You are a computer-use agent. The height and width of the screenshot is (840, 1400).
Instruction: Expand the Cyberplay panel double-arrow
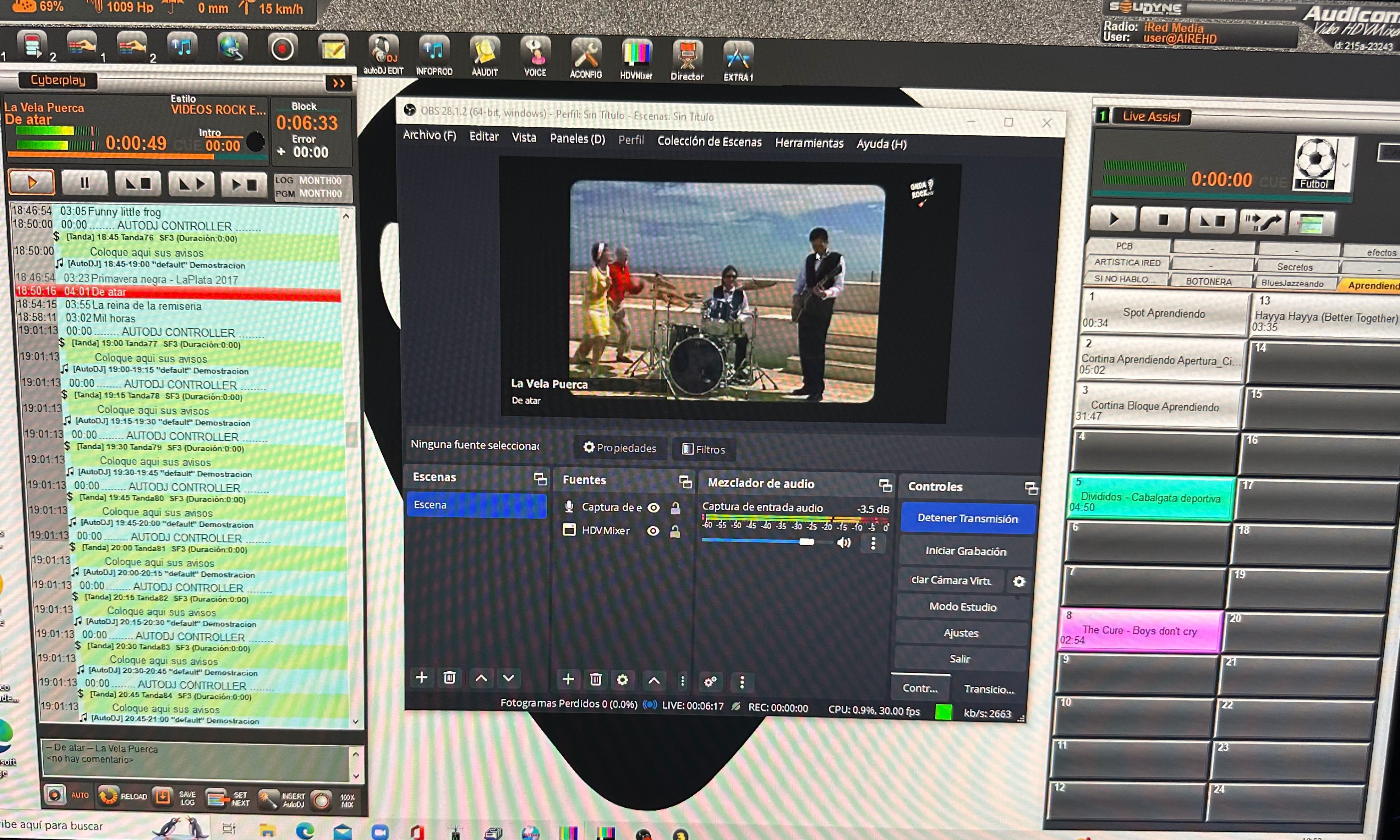click(339, 84)
